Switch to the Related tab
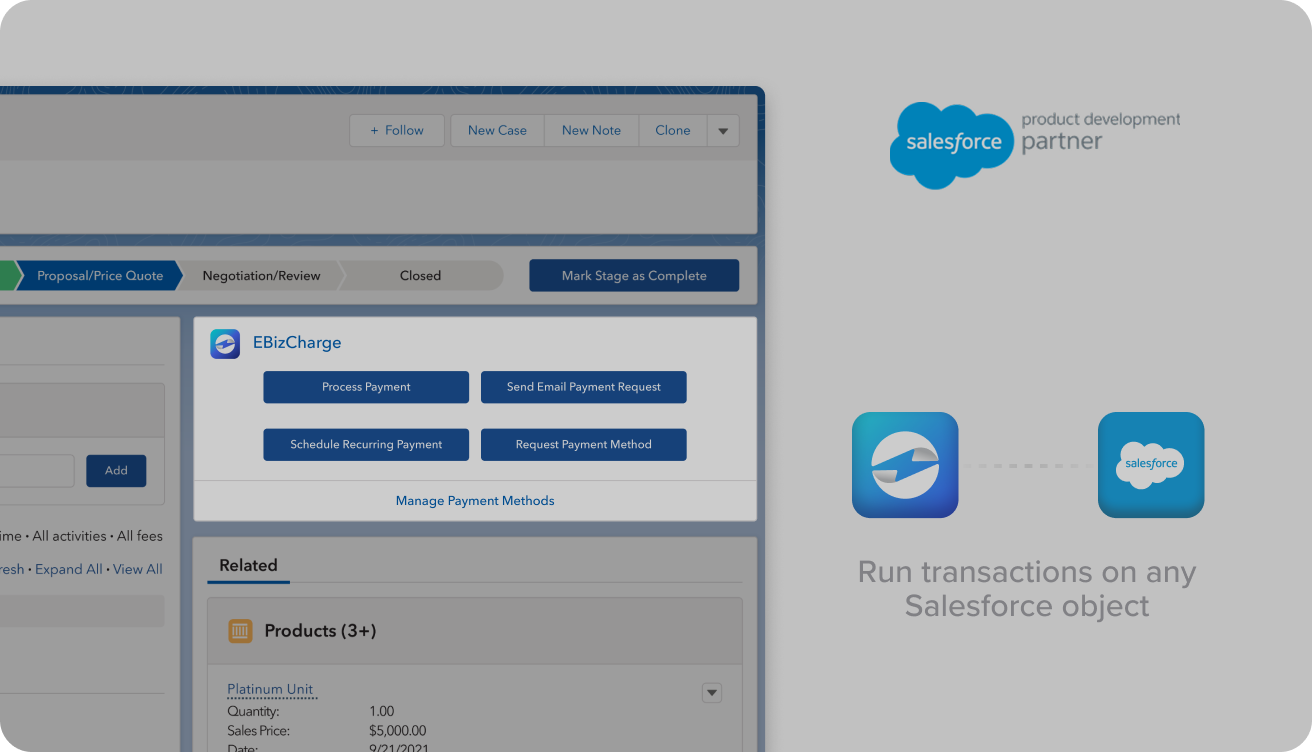Screen dimensions: 1312x752 click(x=248, y=565)
